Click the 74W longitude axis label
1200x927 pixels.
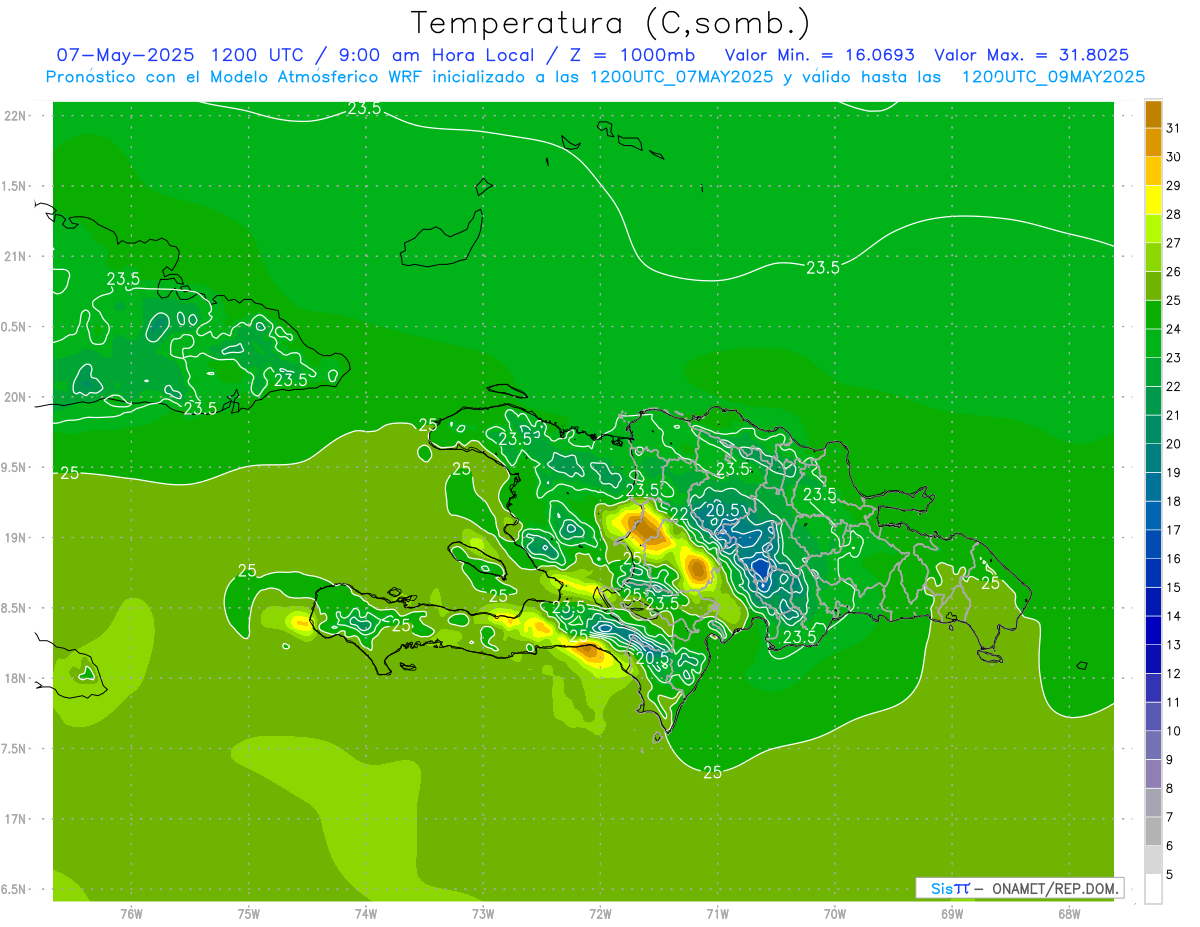point(366,915)
